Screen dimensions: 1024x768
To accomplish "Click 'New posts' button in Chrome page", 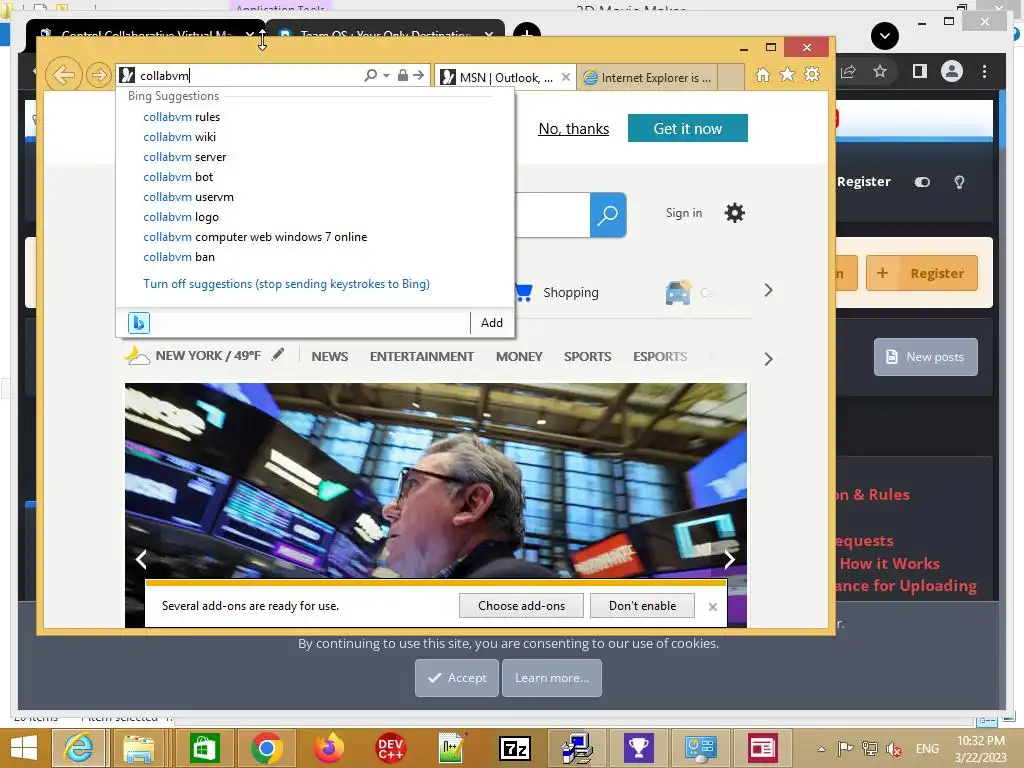I will (926, 357).
